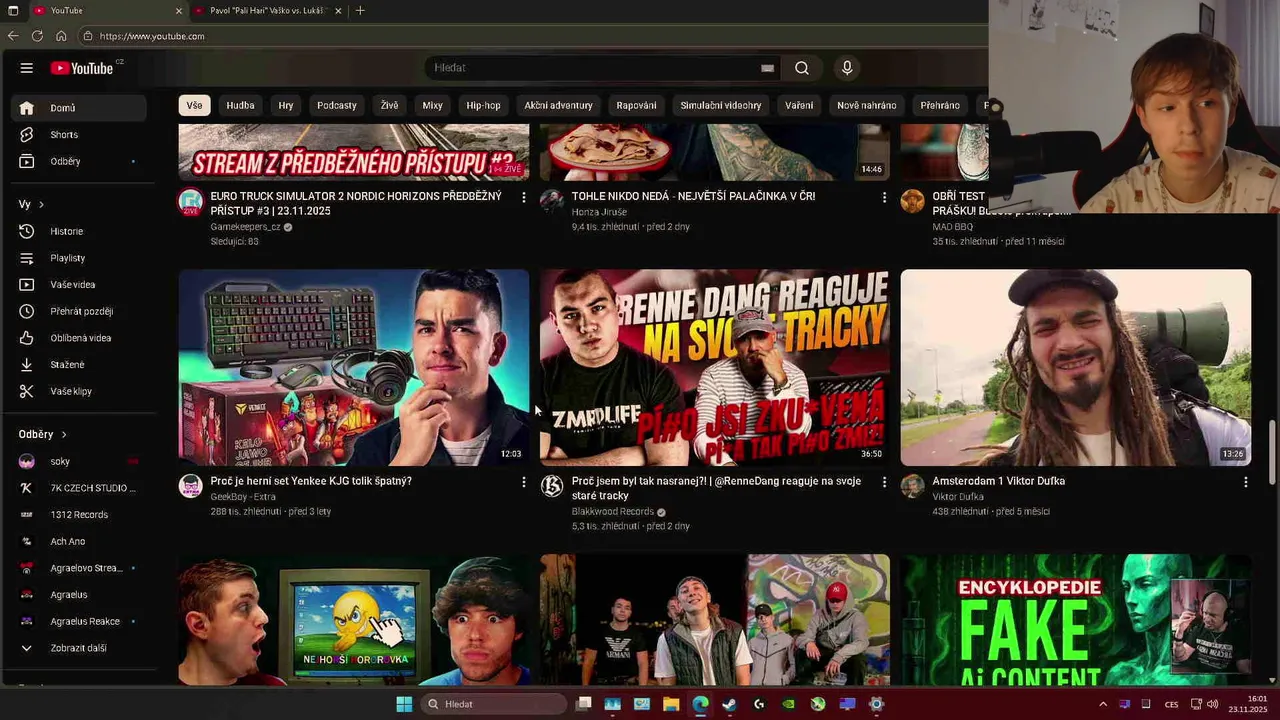
Task: Show hidden system tray icons chevron
Action: tap(1103, 704)
